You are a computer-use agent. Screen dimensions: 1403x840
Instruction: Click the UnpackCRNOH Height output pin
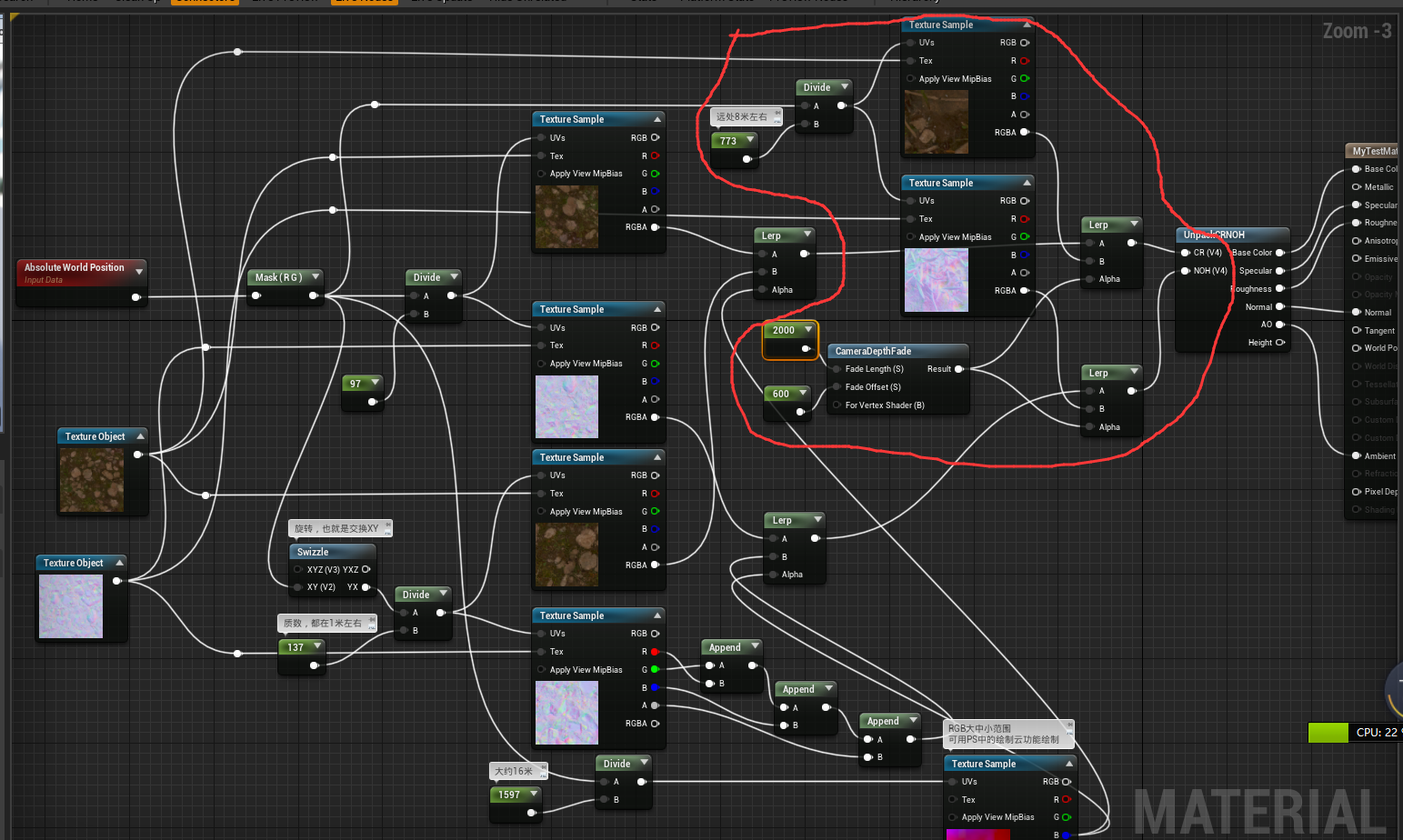click(1280, 343)
